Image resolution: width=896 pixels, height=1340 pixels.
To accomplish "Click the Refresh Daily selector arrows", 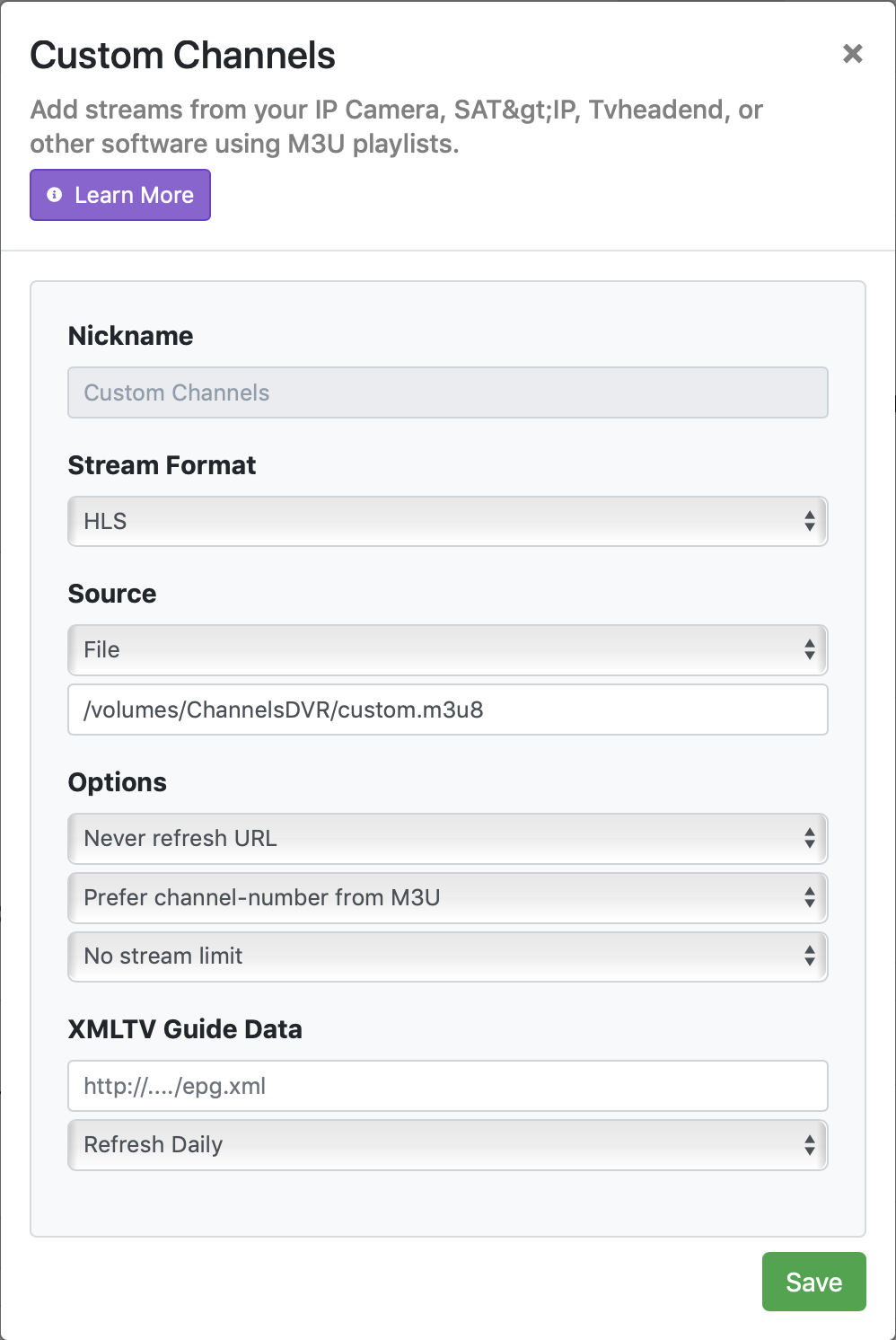I will pos(809,1144).
